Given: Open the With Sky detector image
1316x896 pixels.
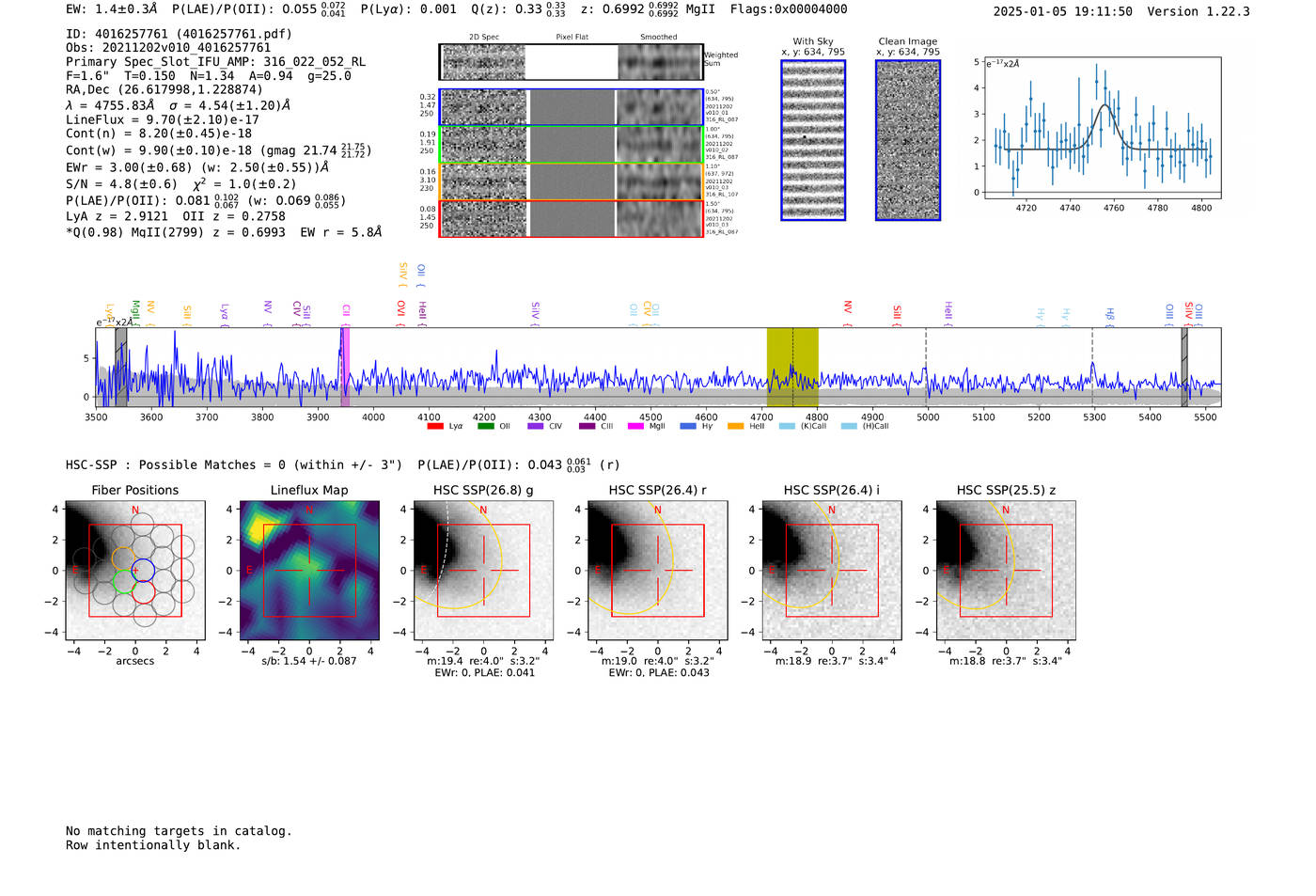Looking at the screenshot, I should [813, 140].
